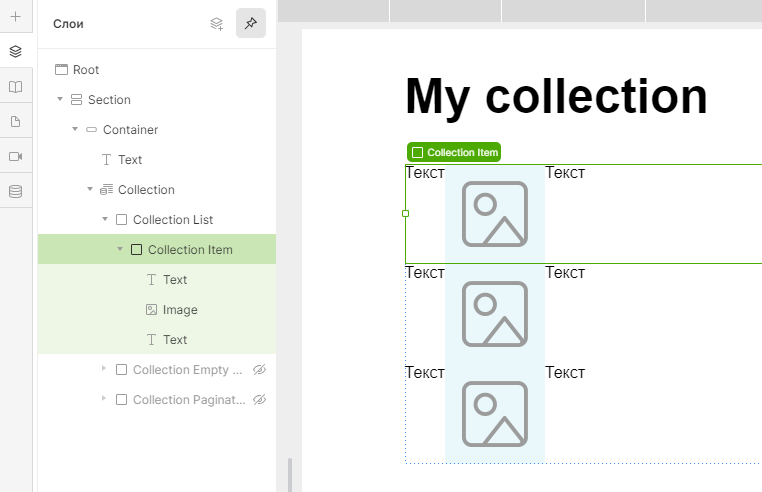Screen dimensions: 762x492
Task: Click the plus add-element icon in sidebar
Action: 16,17
